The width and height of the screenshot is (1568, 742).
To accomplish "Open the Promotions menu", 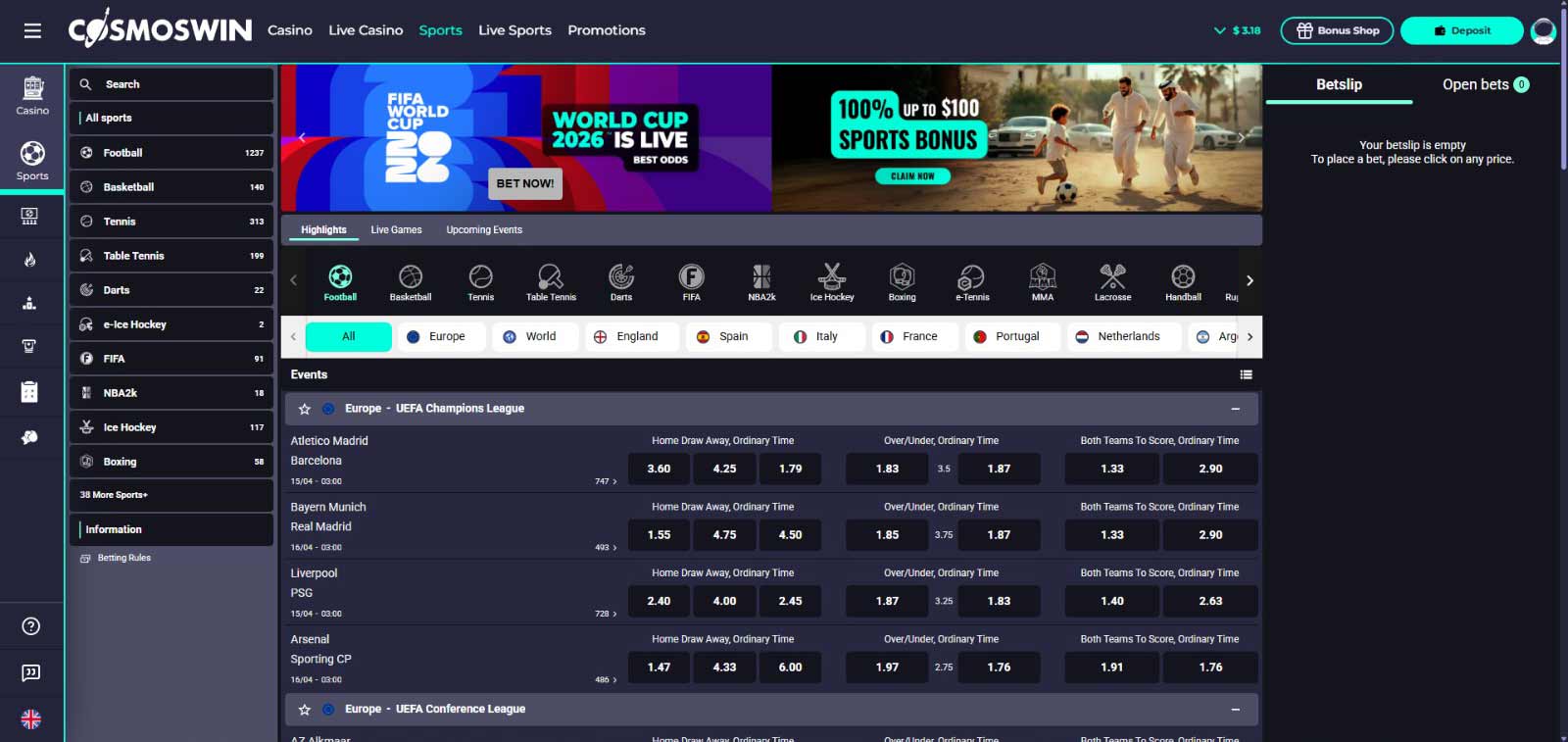I will 607,30.
